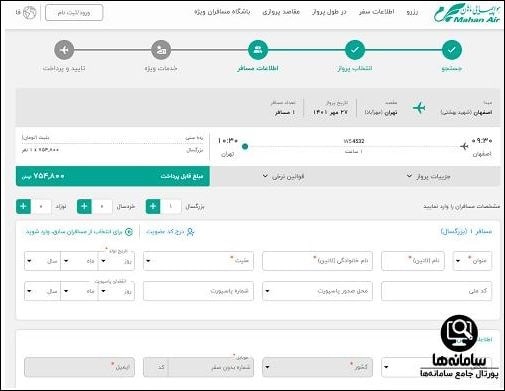Click the mobile country code field
The image size is (505, 391).
[x=156, y=367]
